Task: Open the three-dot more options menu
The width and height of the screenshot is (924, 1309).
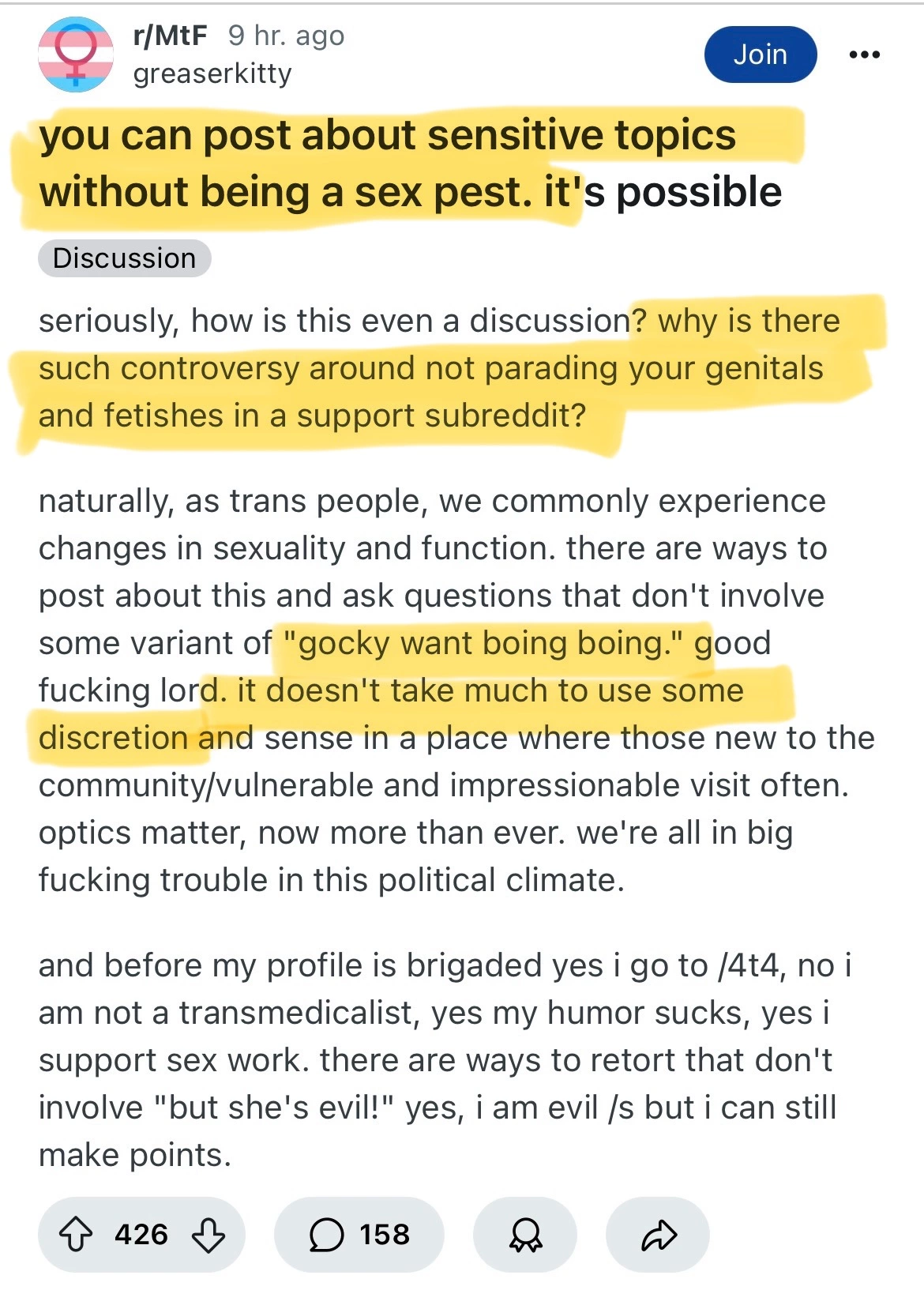Action: point(864,55)
